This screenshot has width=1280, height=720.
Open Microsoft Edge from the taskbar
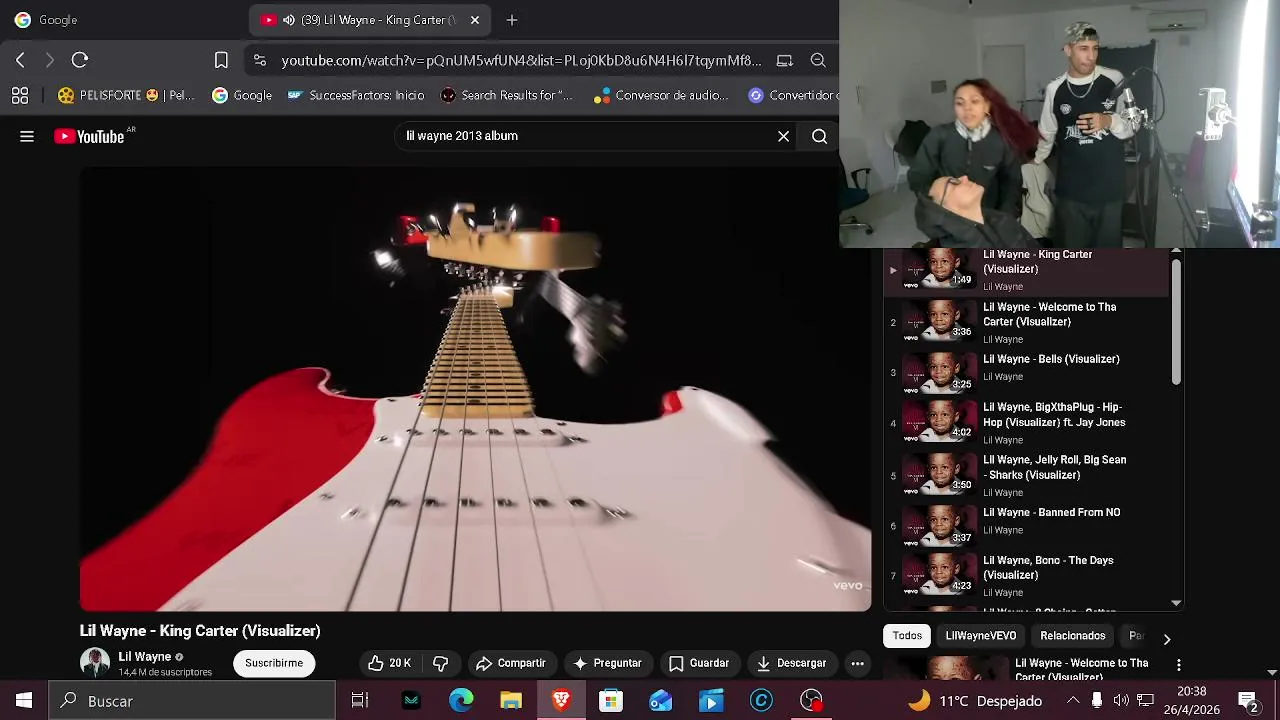click(x=461, y=701)
